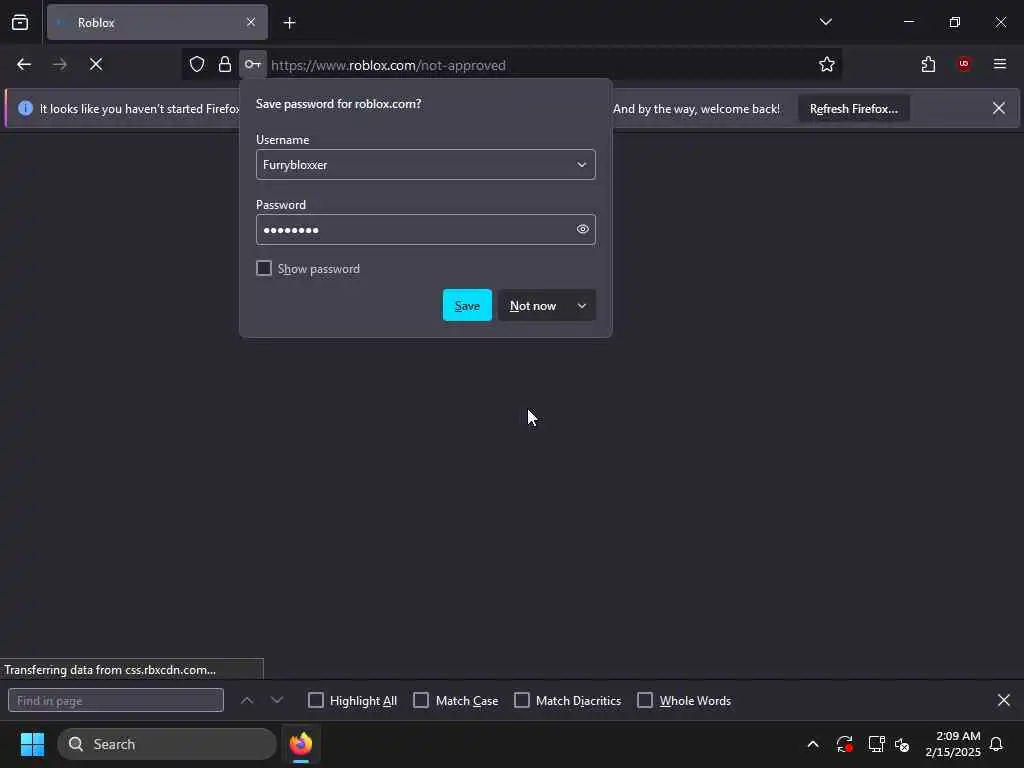Screen dimensions: 1024x768
Task: Click the password key icon in address bar
Action: pos(253,64)
